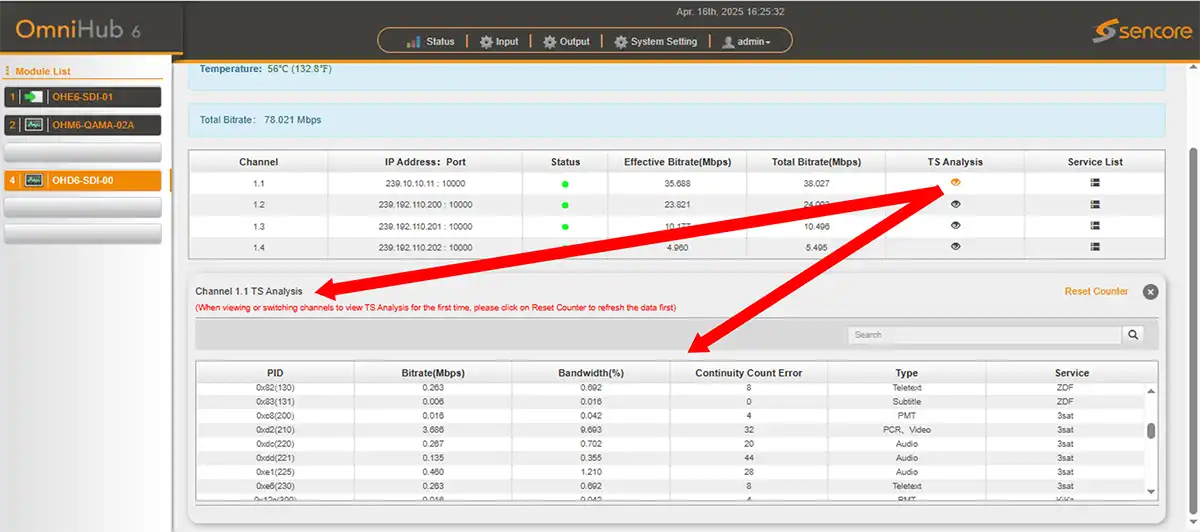Click the Type column header in TS Analysis
1200x532 pixels.
pos(907,373)
